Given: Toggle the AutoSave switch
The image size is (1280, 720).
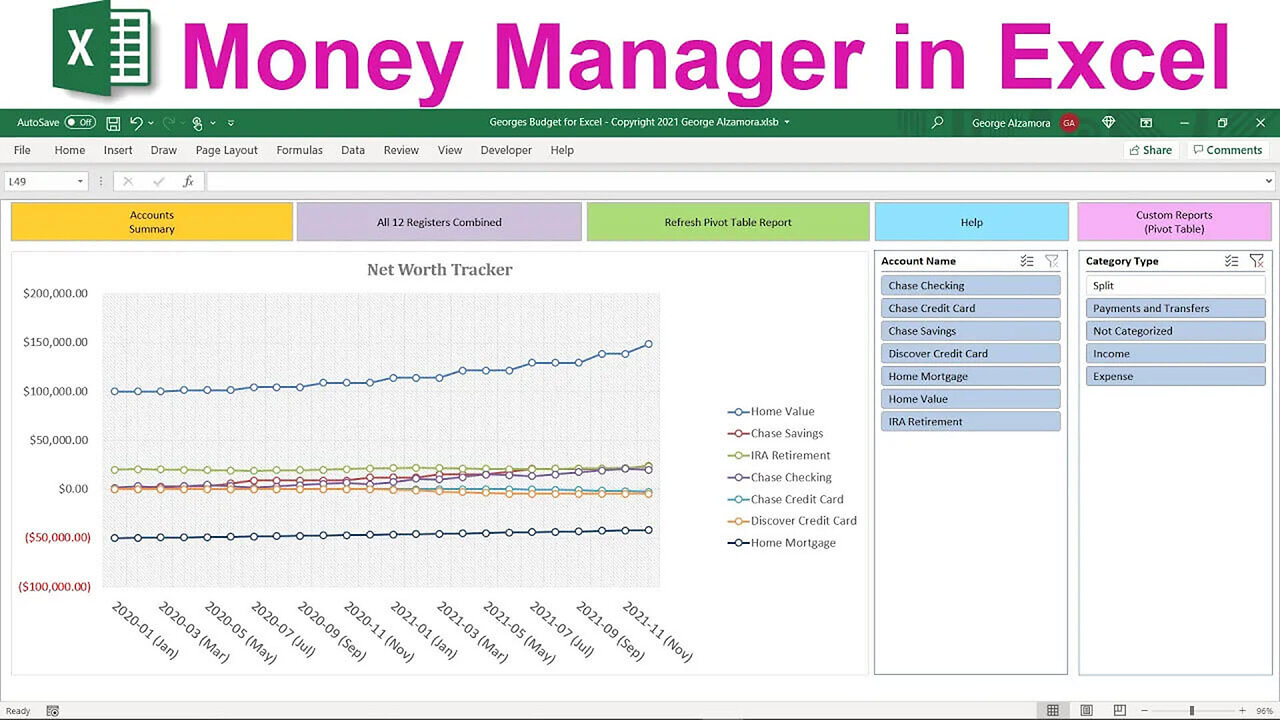Looking at the screenshot, I should [80, 123].
